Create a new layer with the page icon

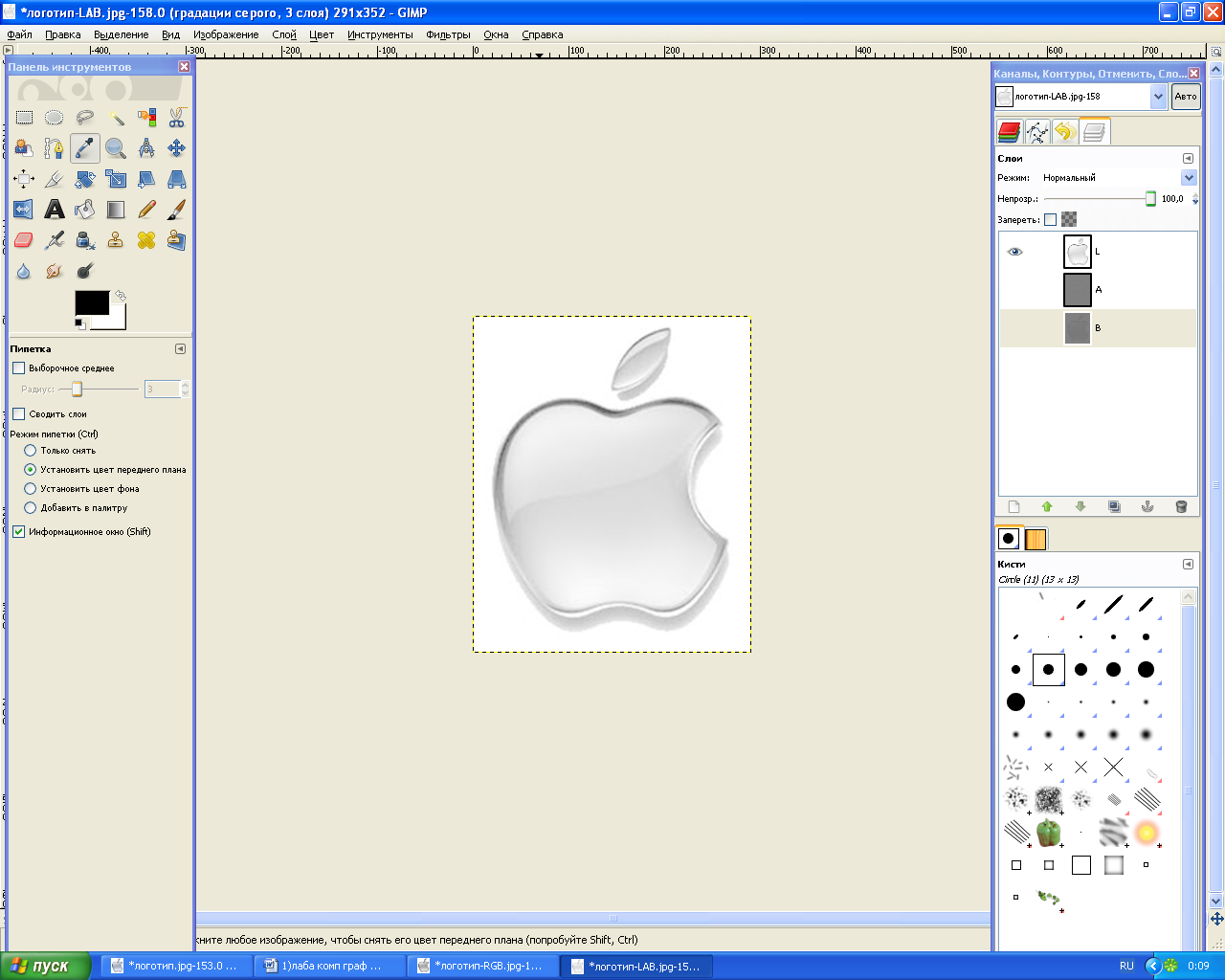pyautogui.click(x=1014, y=506)
